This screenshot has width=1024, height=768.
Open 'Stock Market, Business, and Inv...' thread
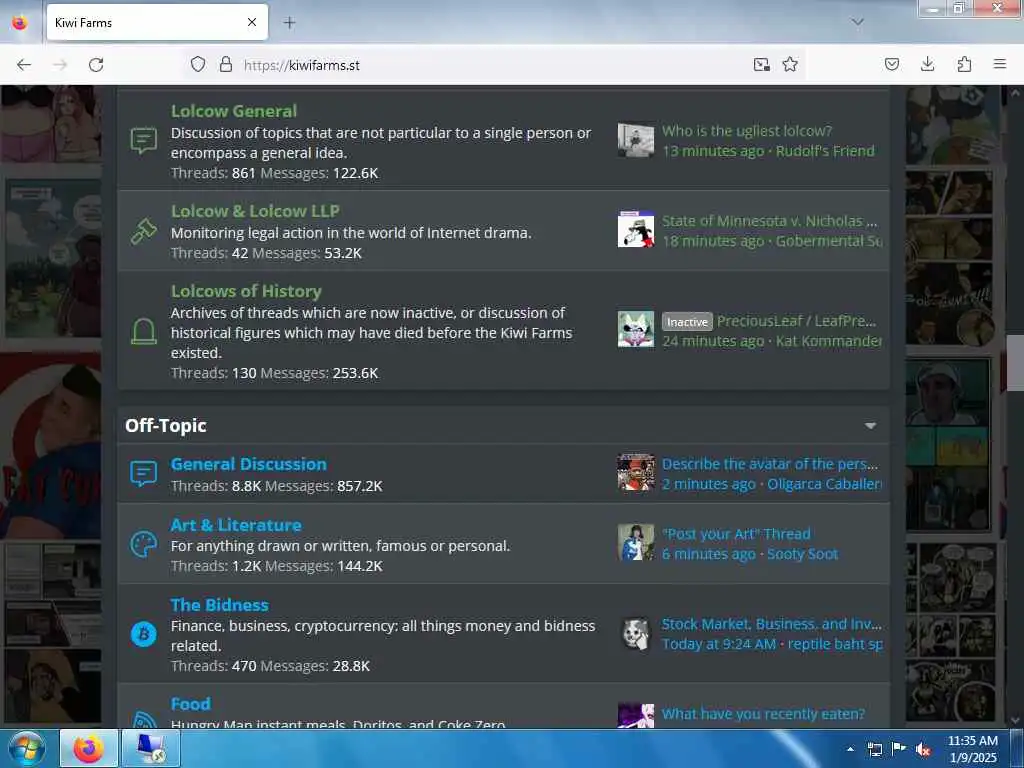pos(771,624)
